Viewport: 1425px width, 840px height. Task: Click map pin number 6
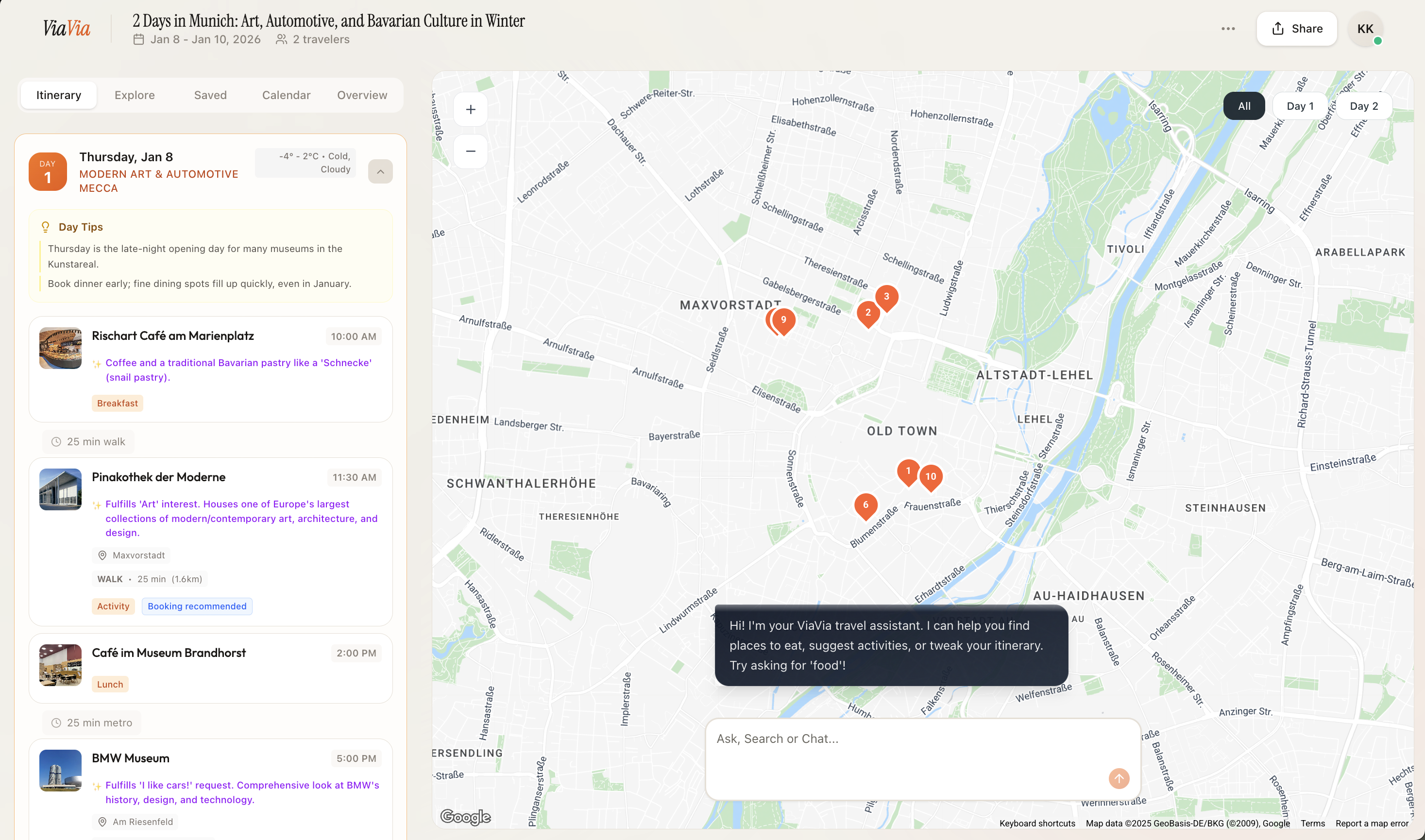tap(865, 505)
